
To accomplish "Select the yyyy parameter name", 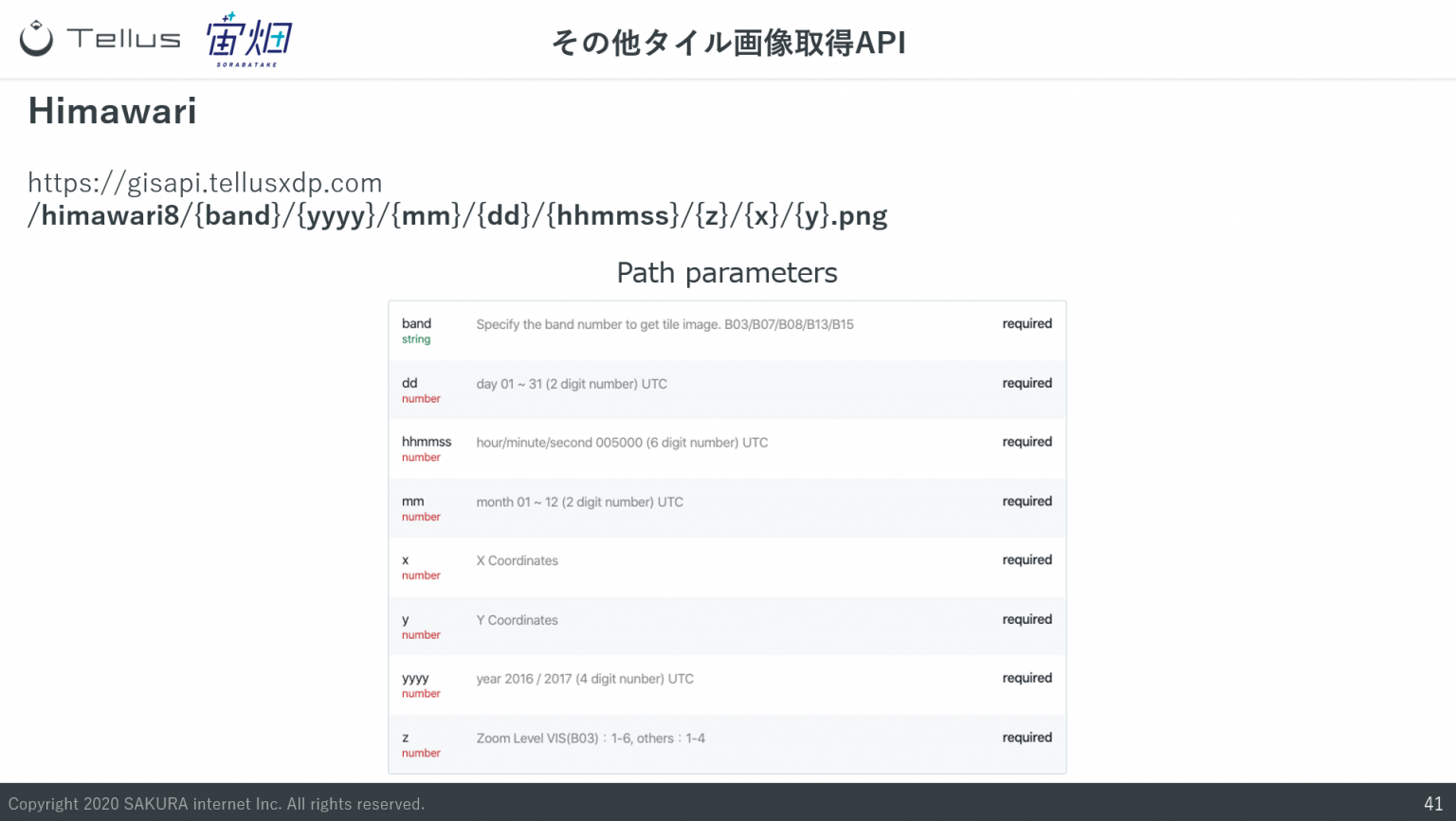I will tap(415, 679).
